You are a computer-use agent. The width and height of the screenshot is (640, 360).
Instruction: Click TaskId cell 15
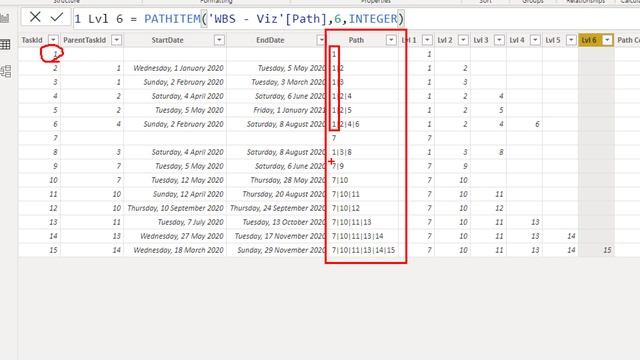[53, 250]
